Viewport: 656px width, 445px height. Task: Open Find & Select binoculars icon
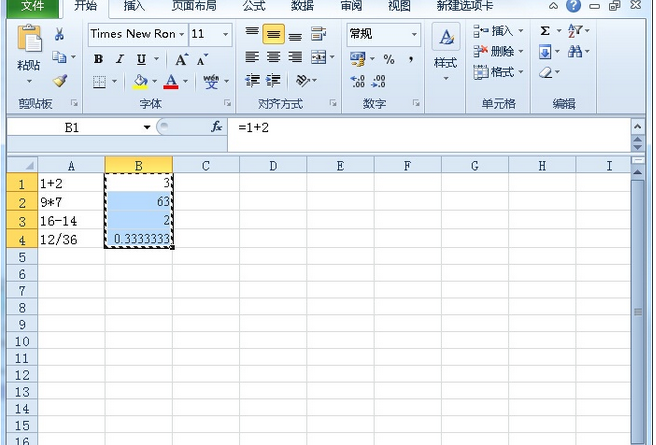pos(575,52)
